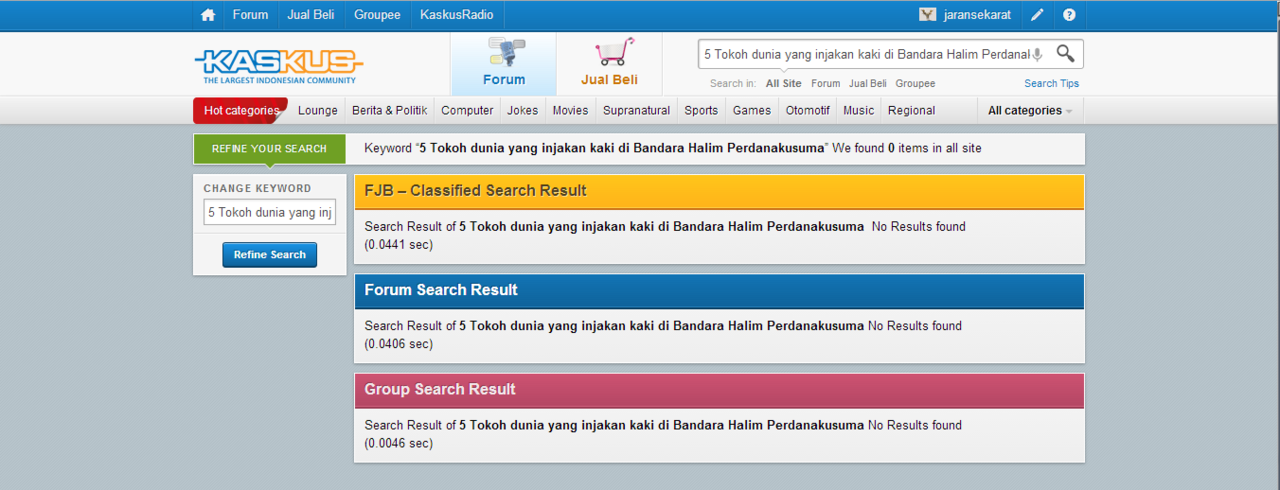The image size is (1280, 490).
Task: Click the Change Keyword input field
Action: pyautogui.click(x=270, y=212)
